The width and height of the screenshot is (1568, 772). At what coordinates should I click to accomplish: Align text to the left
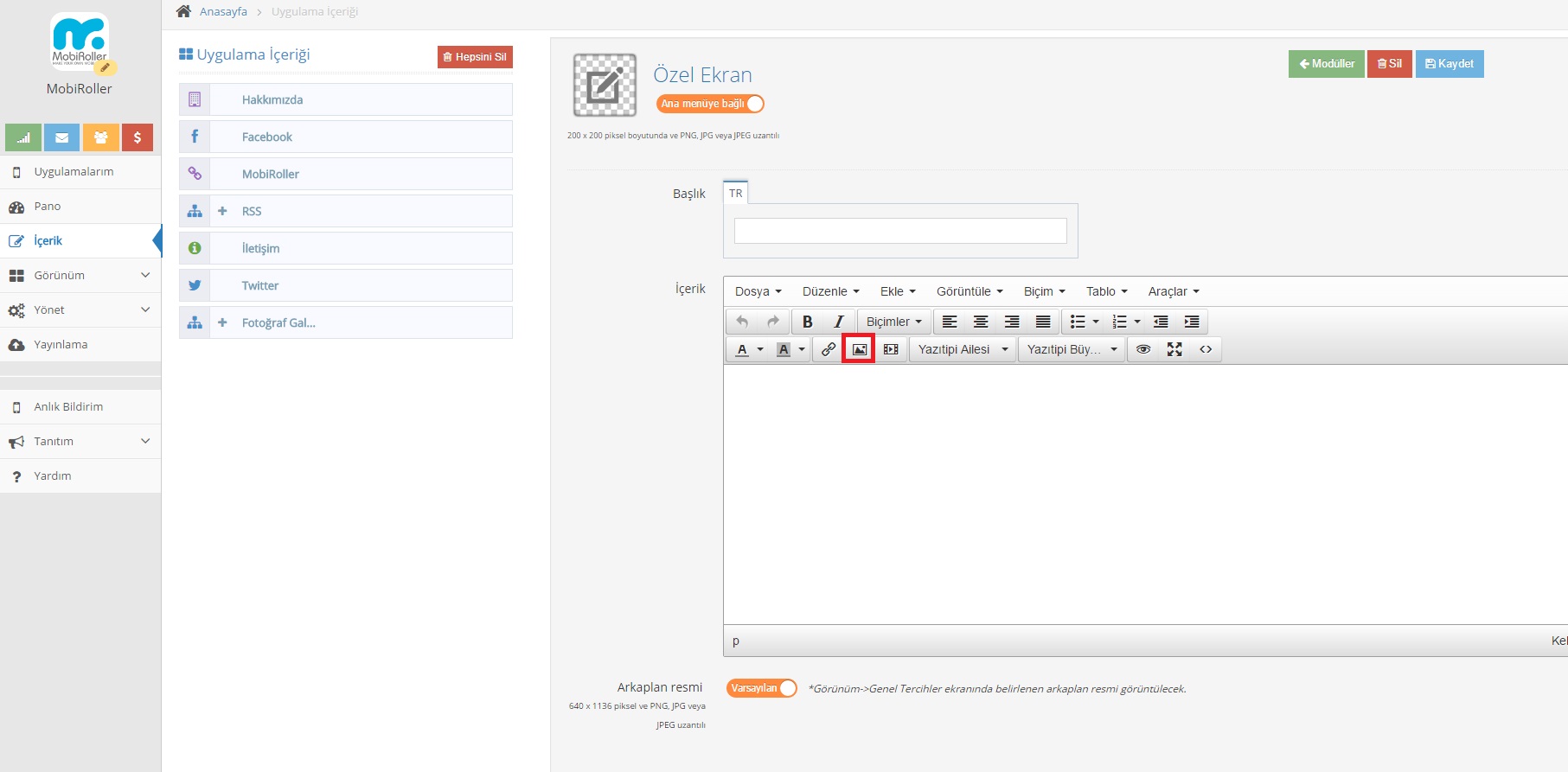tap(950, 322)
